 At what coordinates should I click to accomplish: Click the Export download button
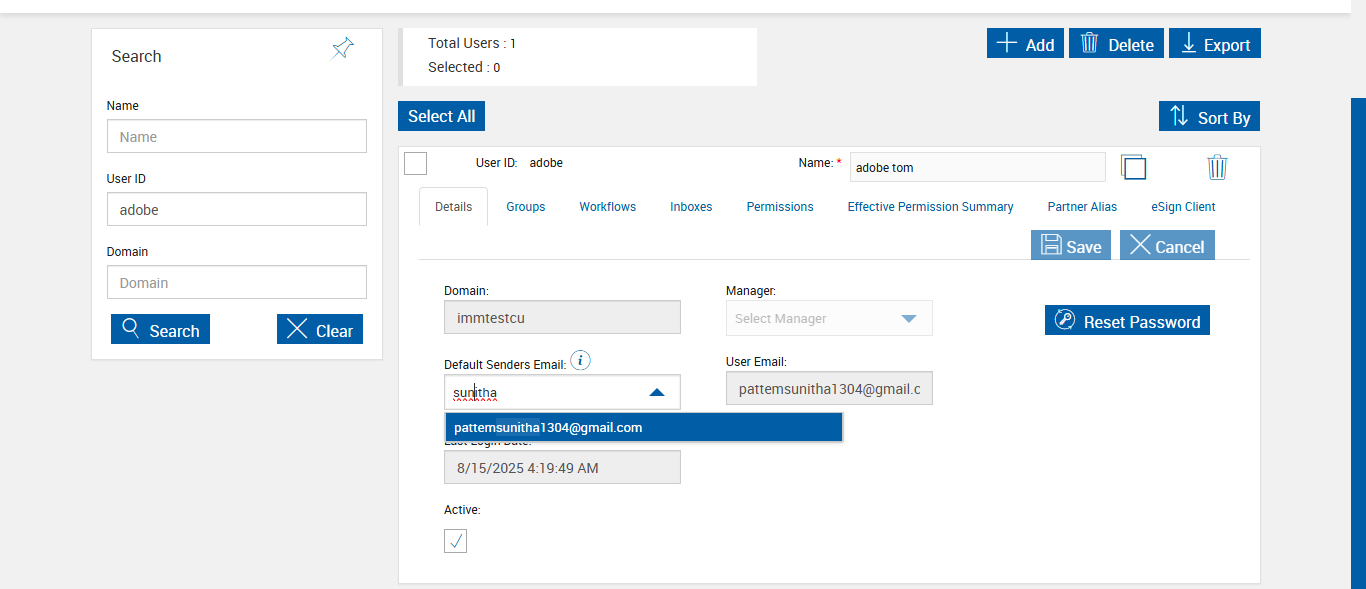(1214, 44)
